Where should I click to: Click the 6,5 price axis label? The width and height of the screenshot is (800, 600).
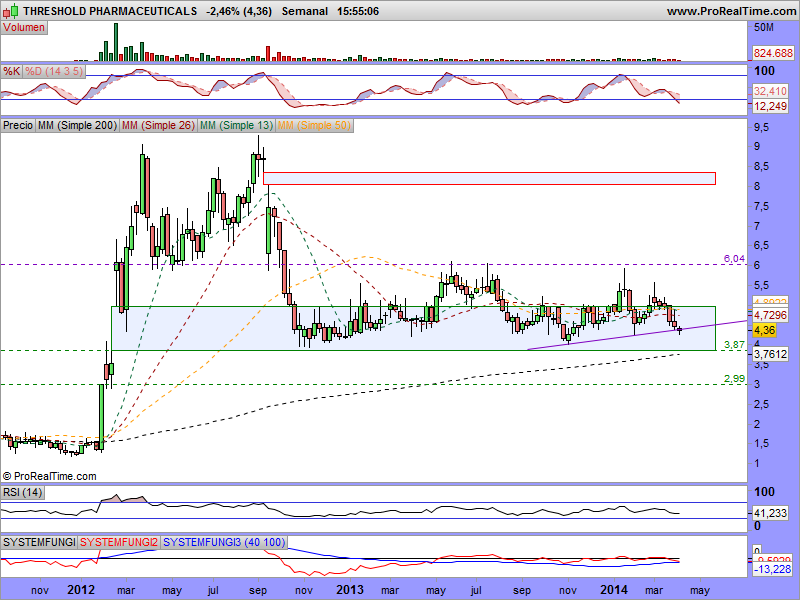(x=761, y=245)
